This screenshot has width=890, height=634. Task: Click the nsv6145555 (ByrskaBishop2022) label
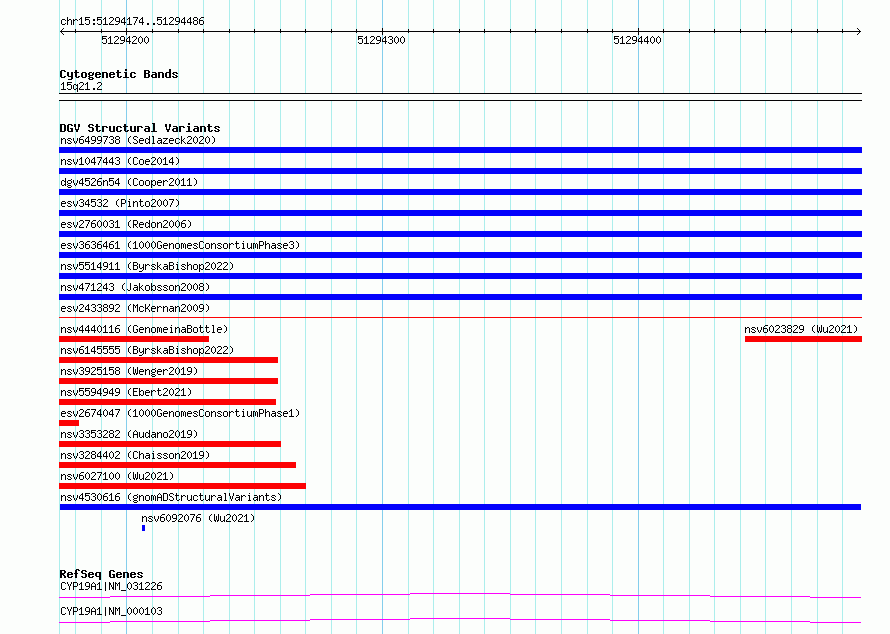(147, 350)
